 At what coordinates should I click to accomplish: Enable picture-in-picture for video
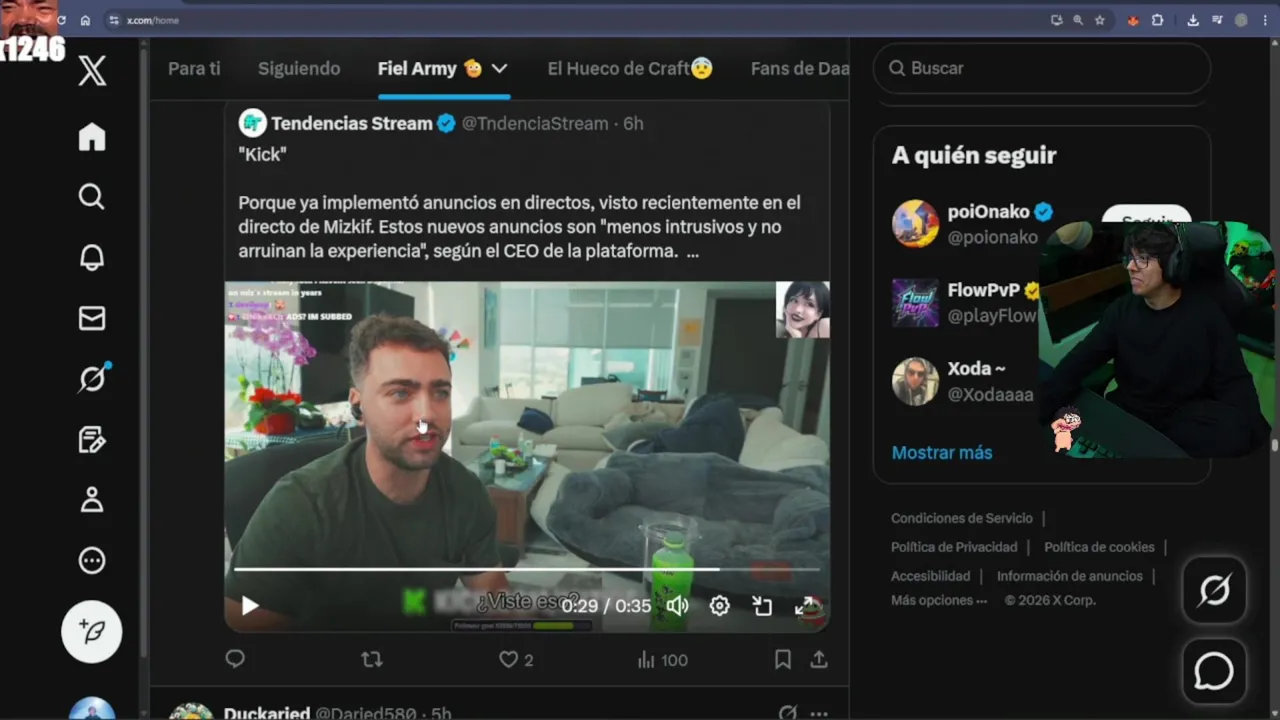(x=762, y=605)
